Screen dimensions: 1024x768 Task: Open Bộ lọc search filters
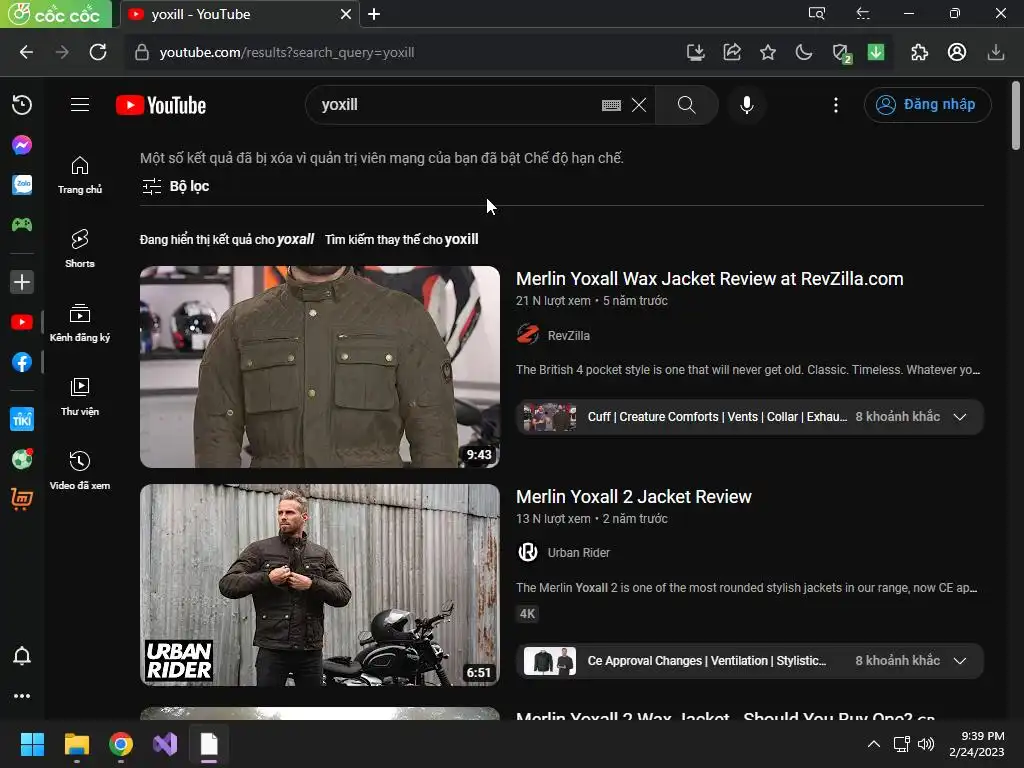[x=176, y=186]
